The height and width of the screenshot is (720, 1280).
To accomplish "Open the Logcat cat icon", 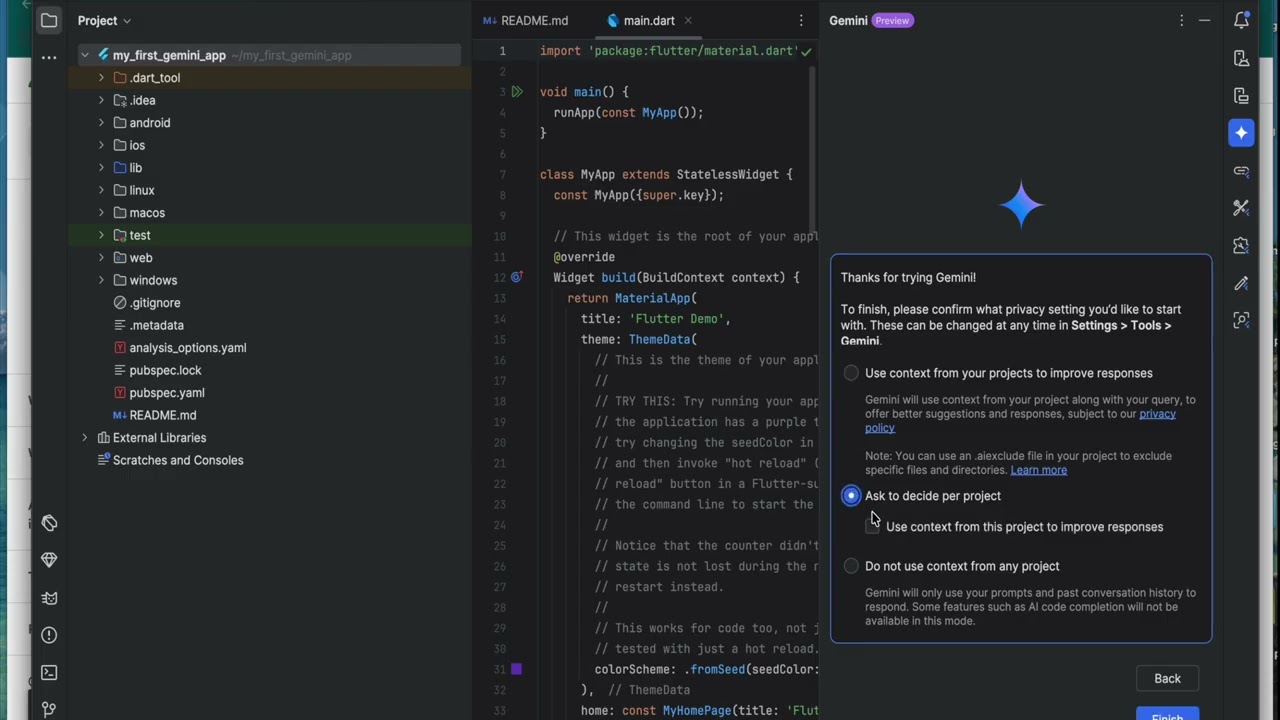I will tap(49, 598).
